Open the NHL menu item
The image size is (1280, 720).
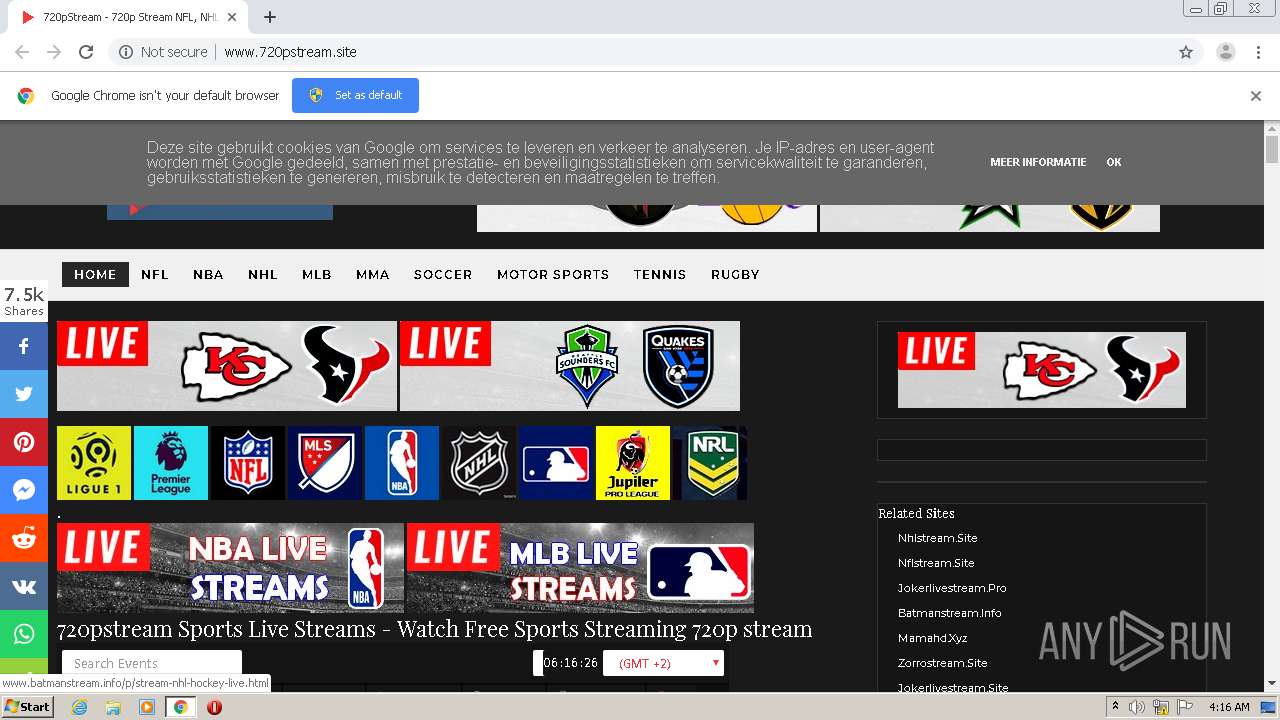pos(263,274)
